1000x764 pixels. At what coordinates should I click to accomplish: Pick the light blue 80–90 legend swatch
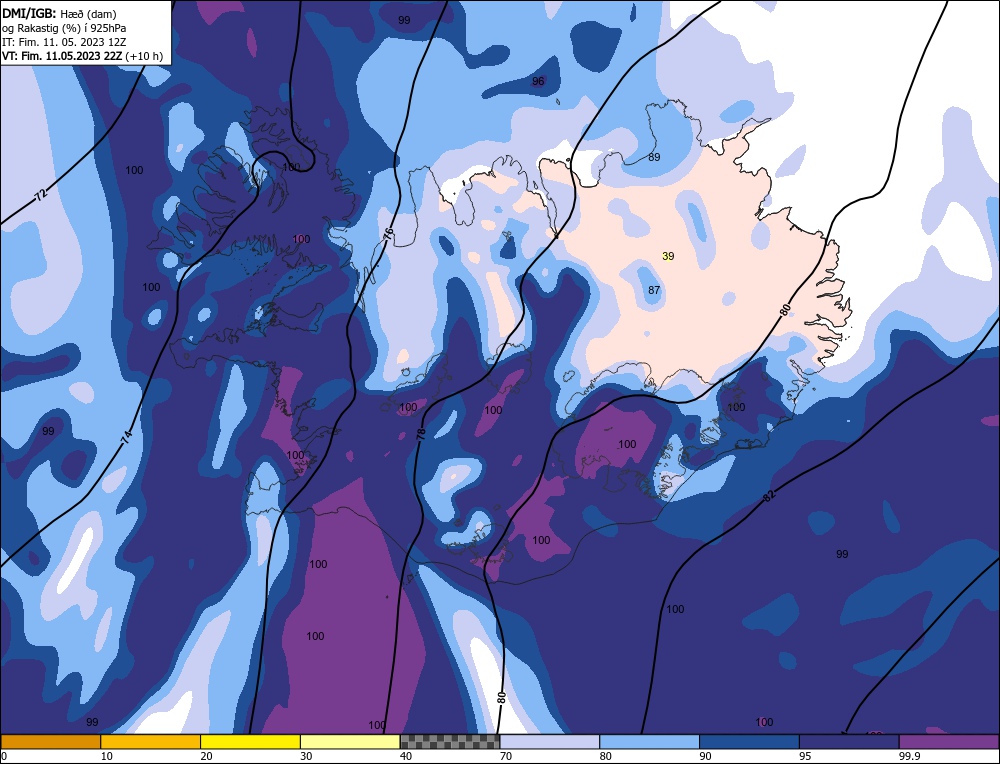(649, 742)
